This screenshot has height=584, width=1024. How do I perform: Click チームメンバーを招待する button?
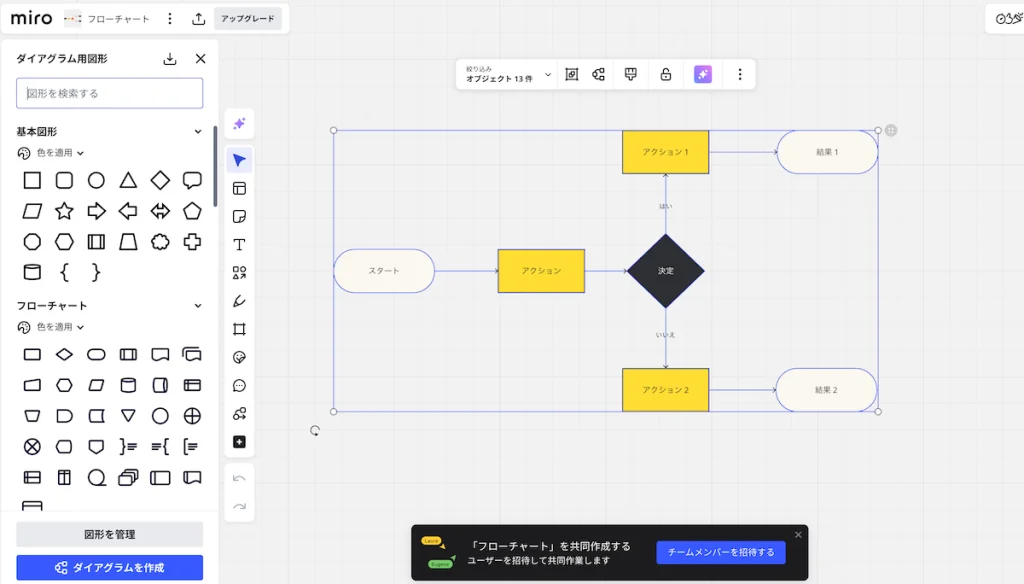pos(721,553)
